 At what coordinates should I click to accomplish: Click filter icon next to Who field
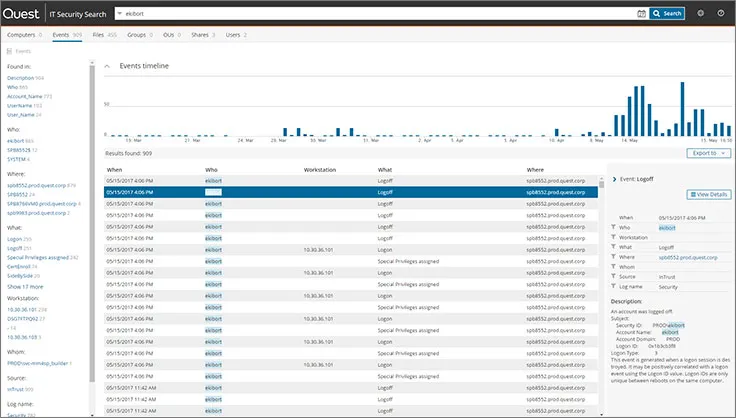tap(613, 227)
